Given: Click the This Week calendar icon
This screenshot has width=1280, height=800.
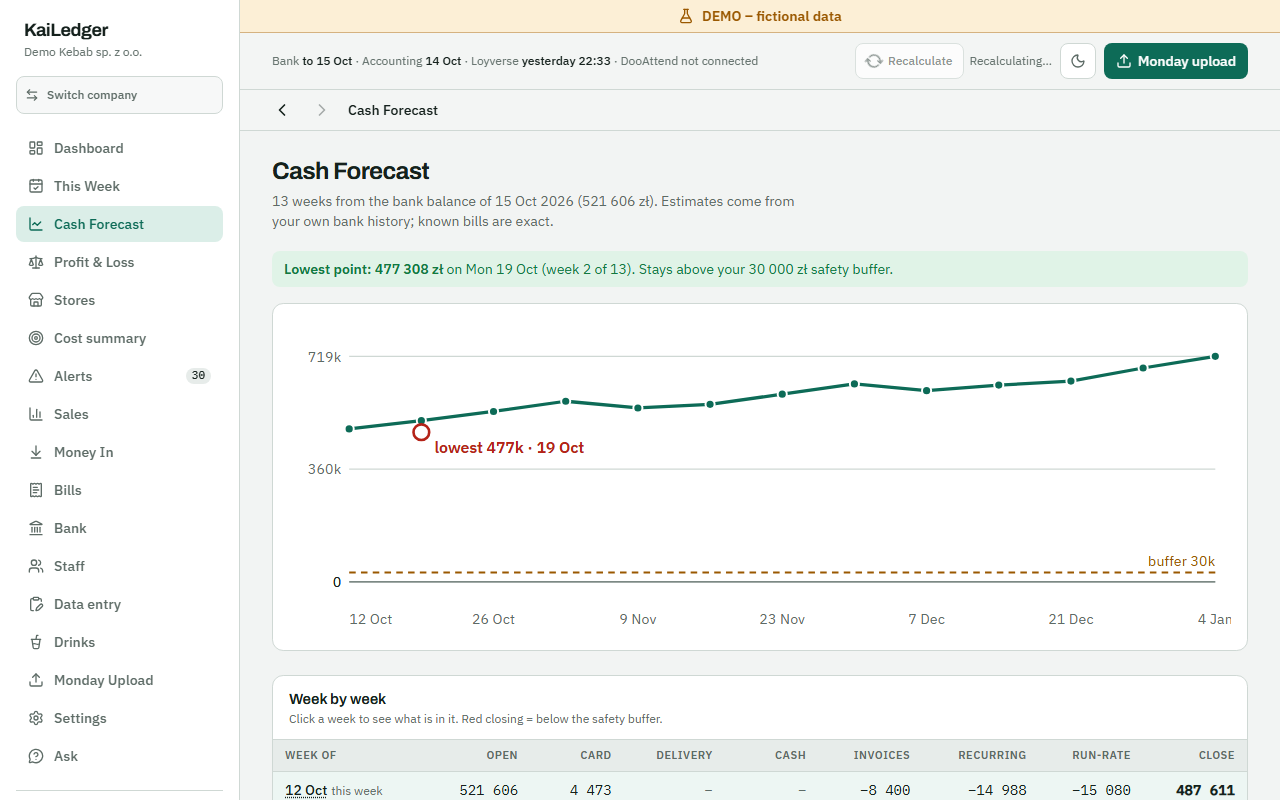Looking at the screenshot, I should [x=36, y=186].
